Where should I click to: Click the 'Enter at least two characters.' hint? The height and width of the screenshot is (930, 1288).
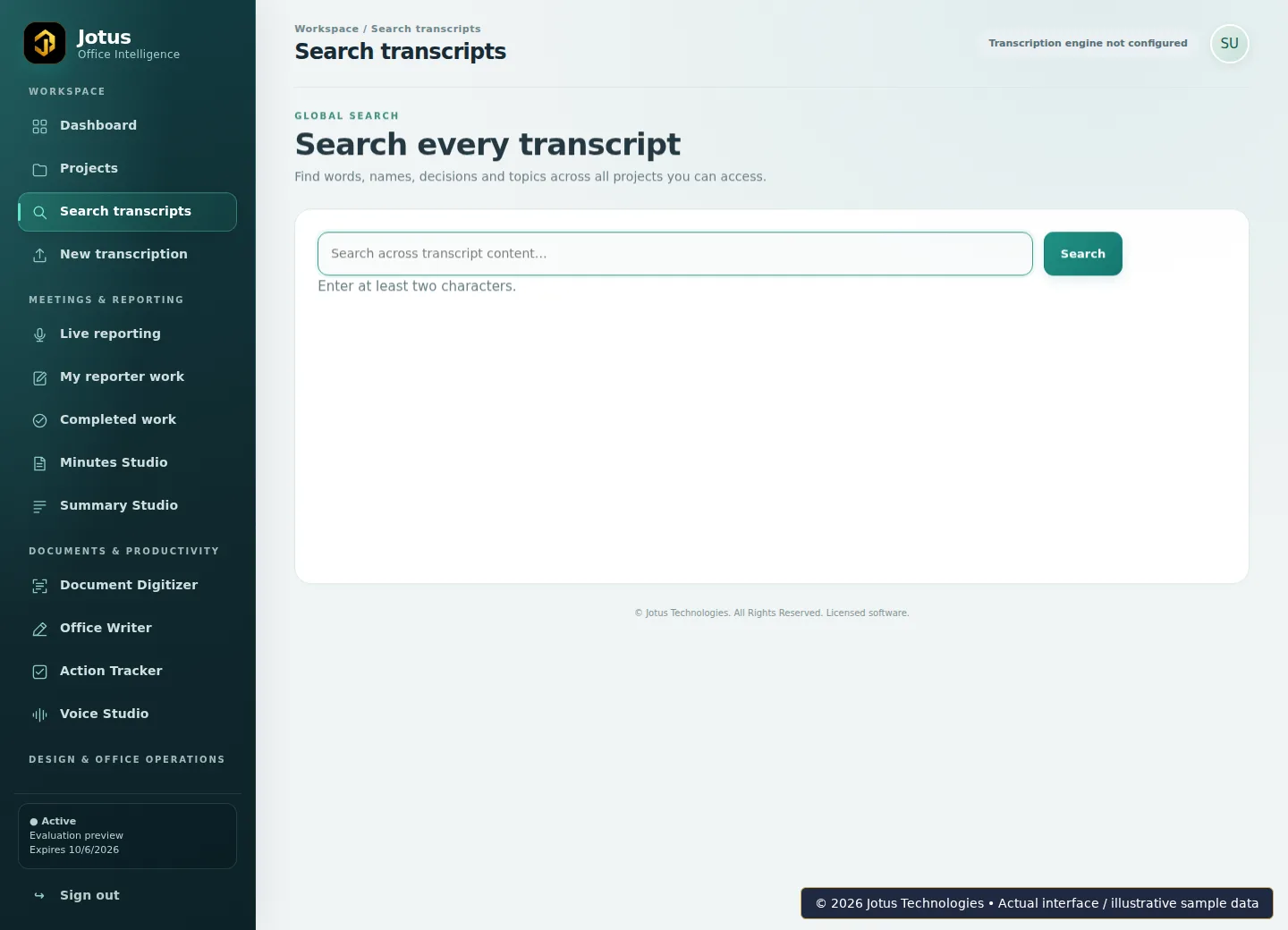[417, 286]
